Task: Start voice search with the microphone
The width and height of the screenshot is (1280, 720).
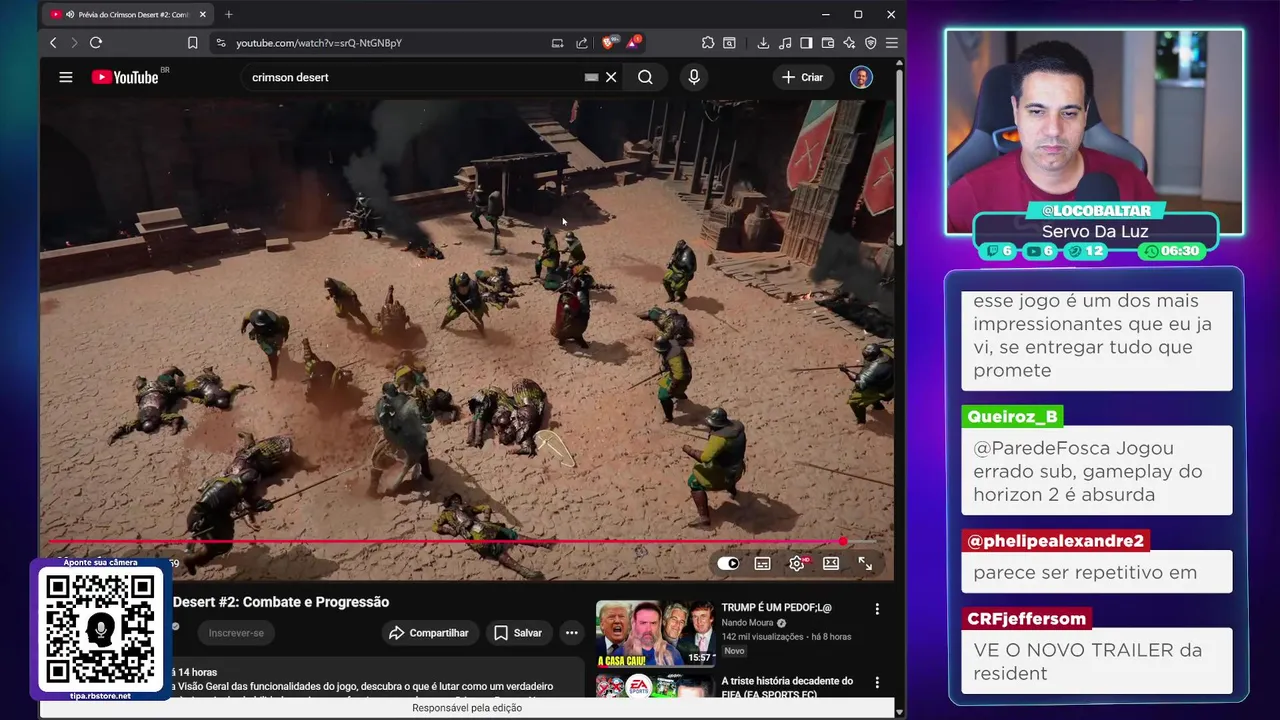Action: pos(694,77)
